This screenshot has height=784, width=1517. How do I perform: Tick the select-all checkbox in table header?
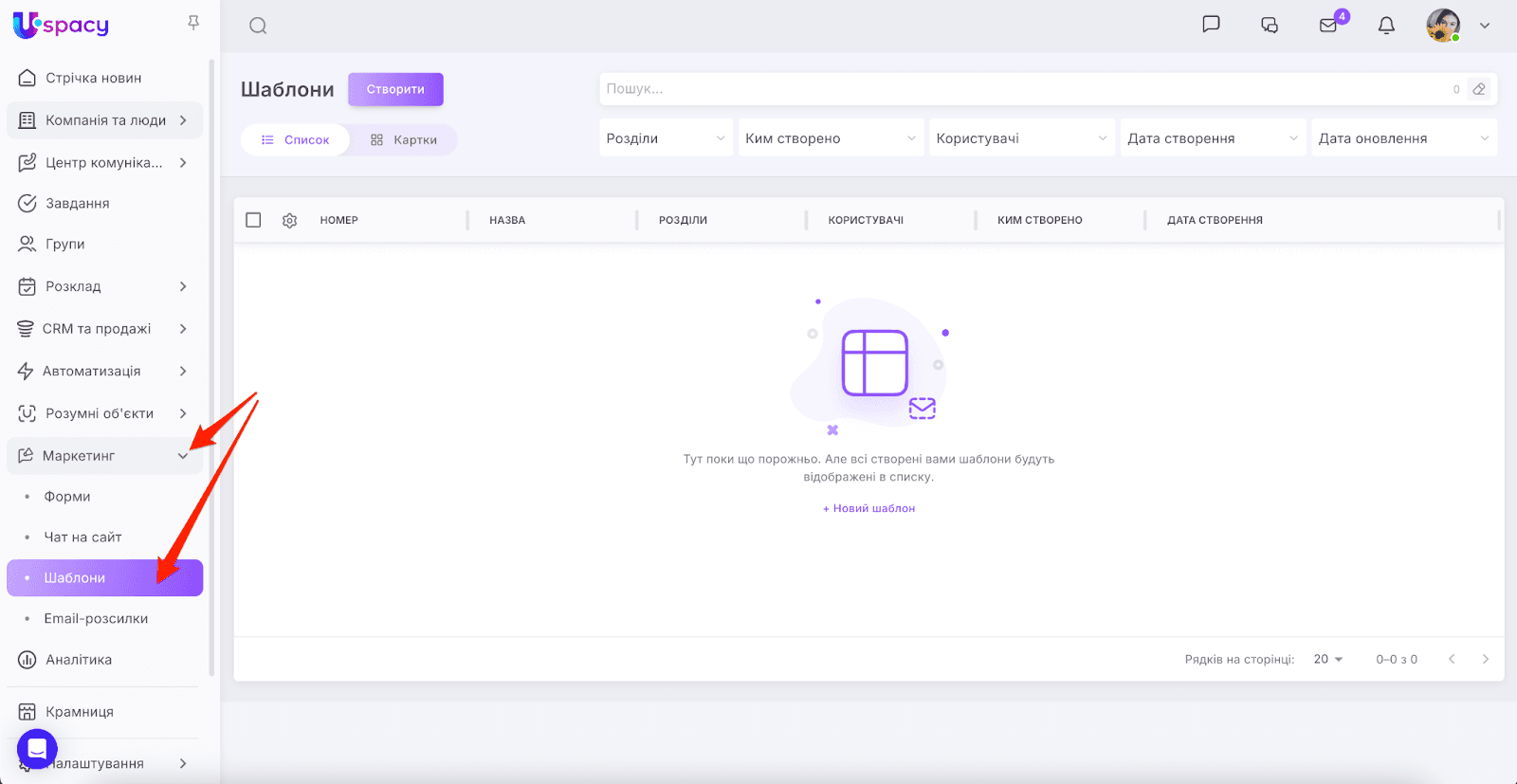(253, 220)
